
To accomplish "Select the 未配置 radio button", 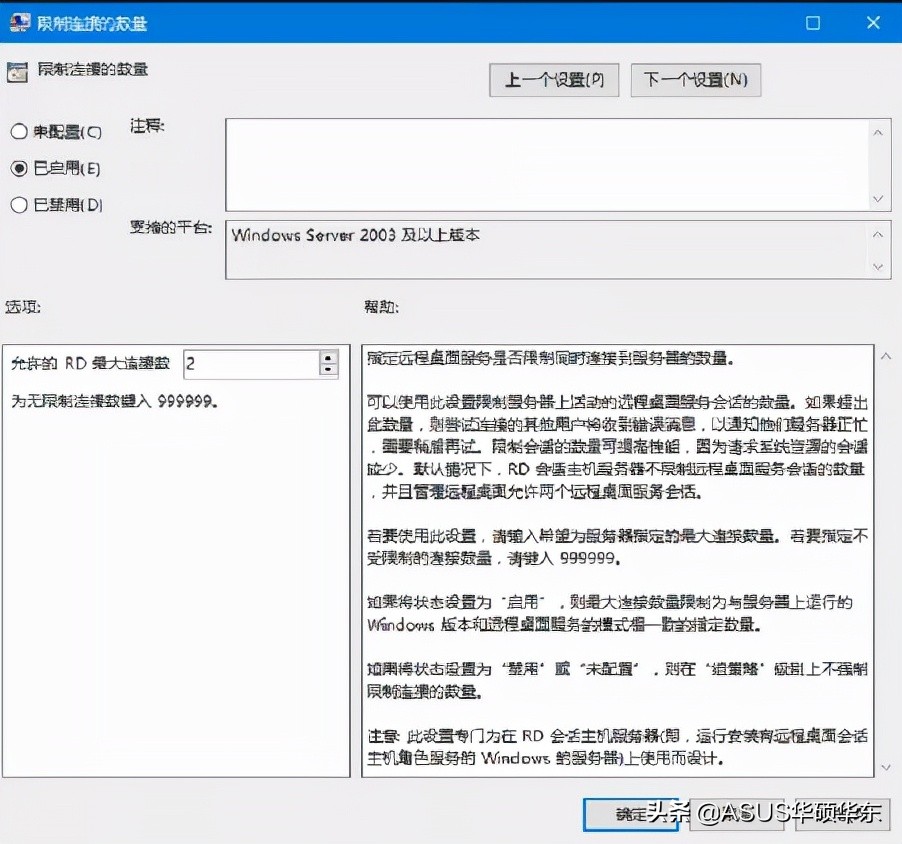I will tap(17, 131).
